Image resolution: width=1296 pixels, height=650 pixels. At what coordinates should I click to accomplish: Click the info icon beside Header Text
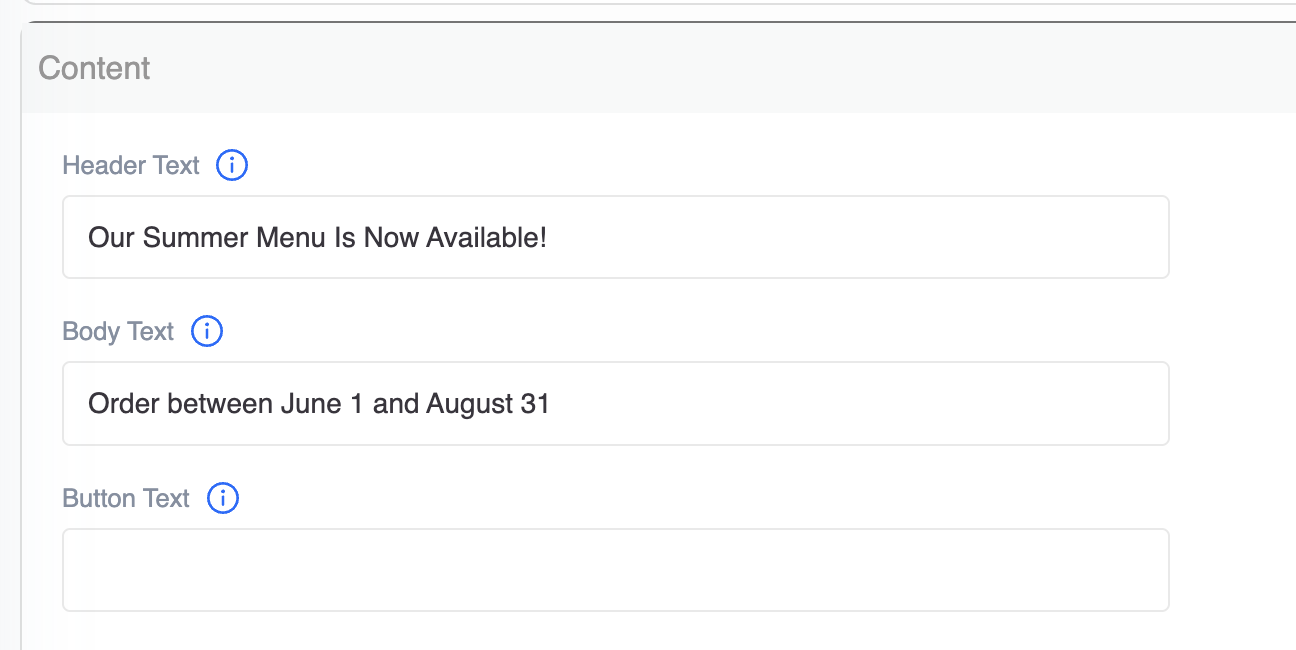coord(232,165)
